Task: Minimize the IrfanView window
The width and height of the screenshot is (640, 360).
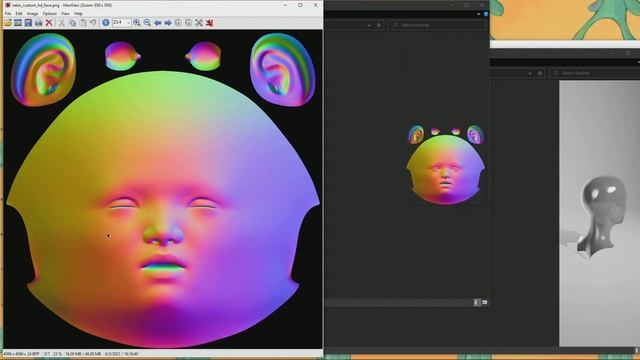Action: point(285,5)
